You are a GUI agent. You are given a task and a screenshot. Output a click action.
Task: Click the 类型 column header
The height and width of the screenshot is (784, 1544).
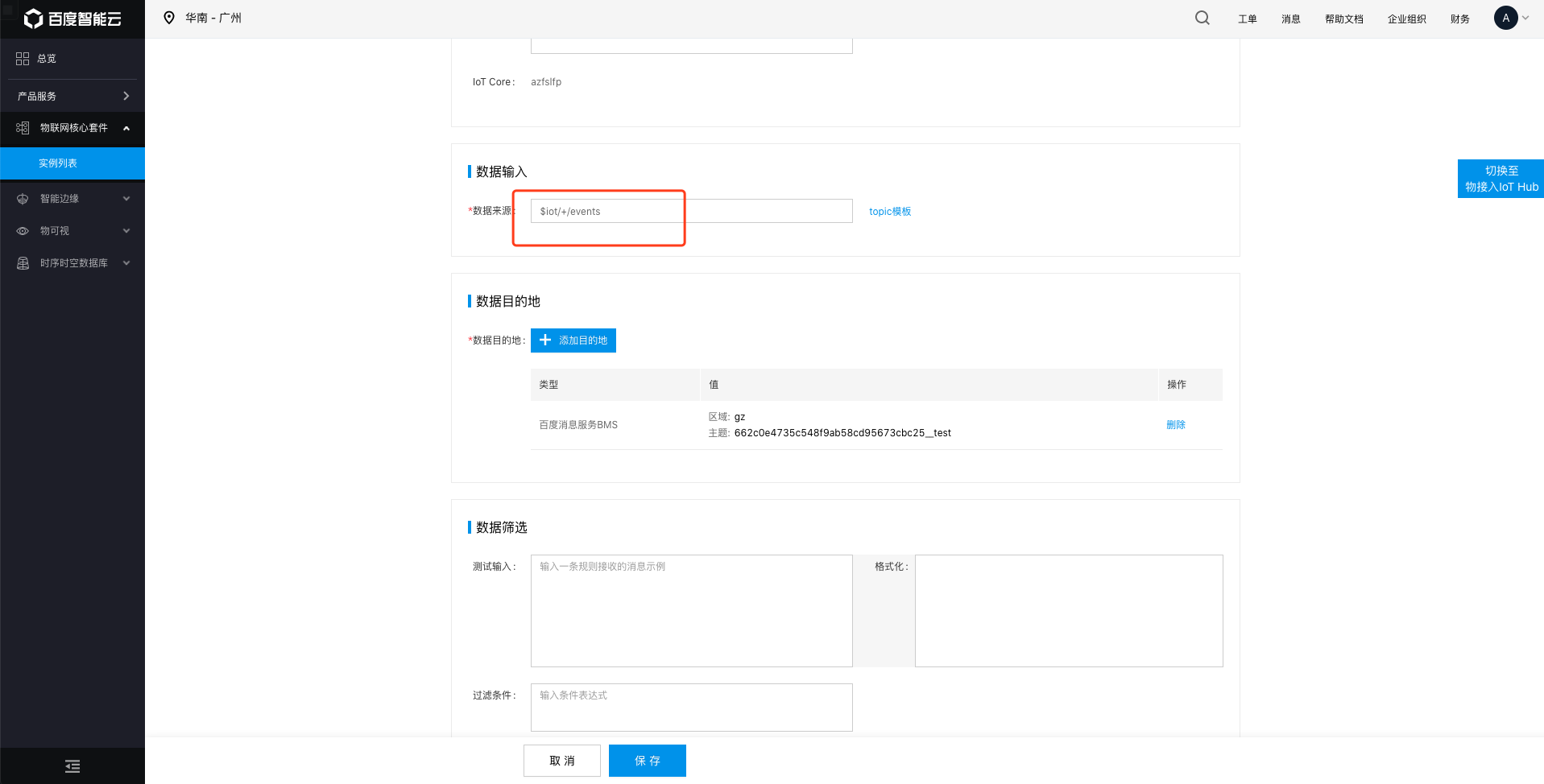548,385
